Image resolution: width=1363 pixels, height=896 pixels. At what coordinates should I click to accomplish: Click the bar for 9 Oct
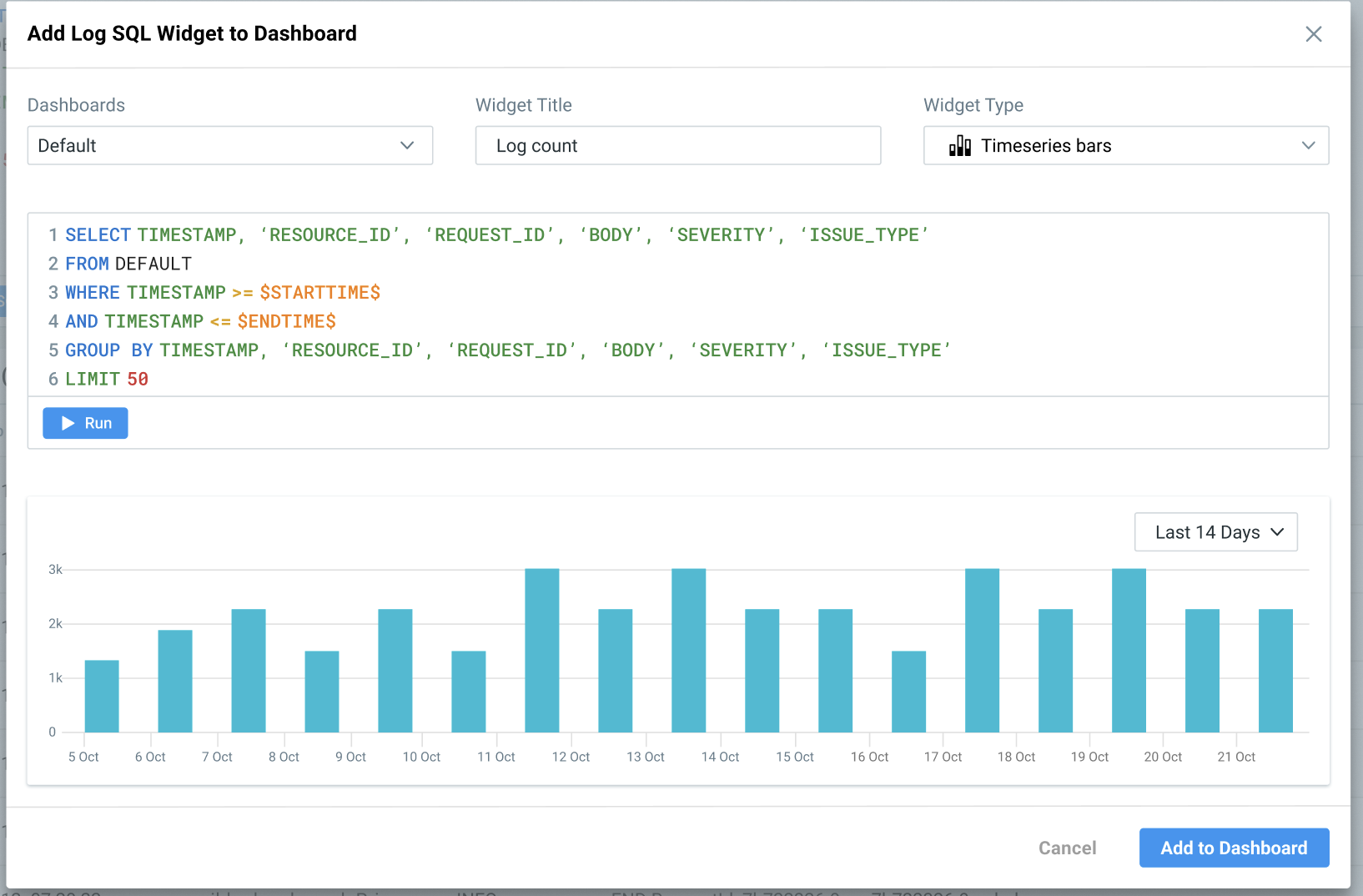pyautogui.click(x=395, y=671)
